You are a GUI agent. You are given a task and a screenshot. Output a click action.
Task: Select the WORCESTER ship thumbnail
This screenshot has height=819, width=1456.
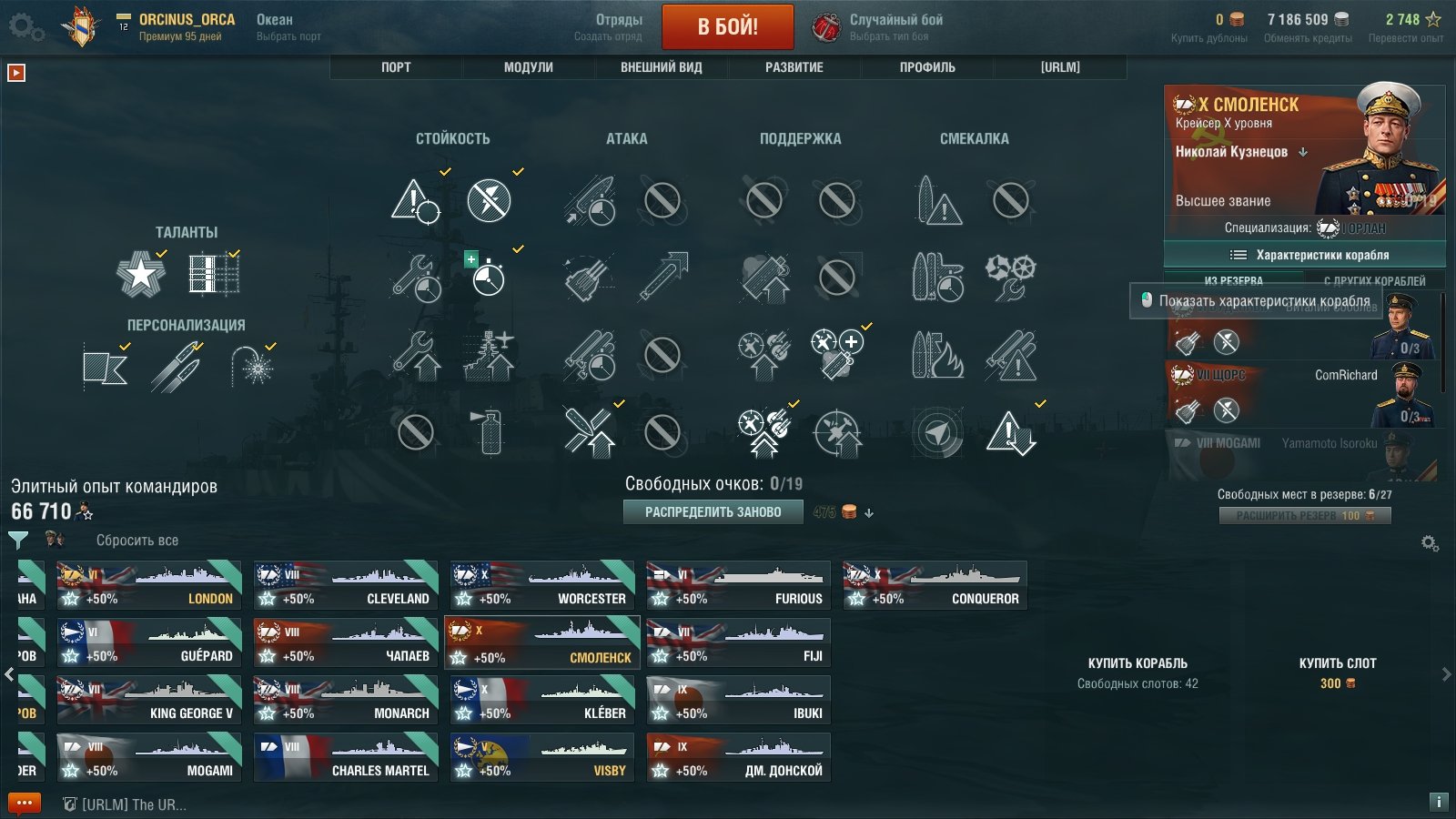542,585
